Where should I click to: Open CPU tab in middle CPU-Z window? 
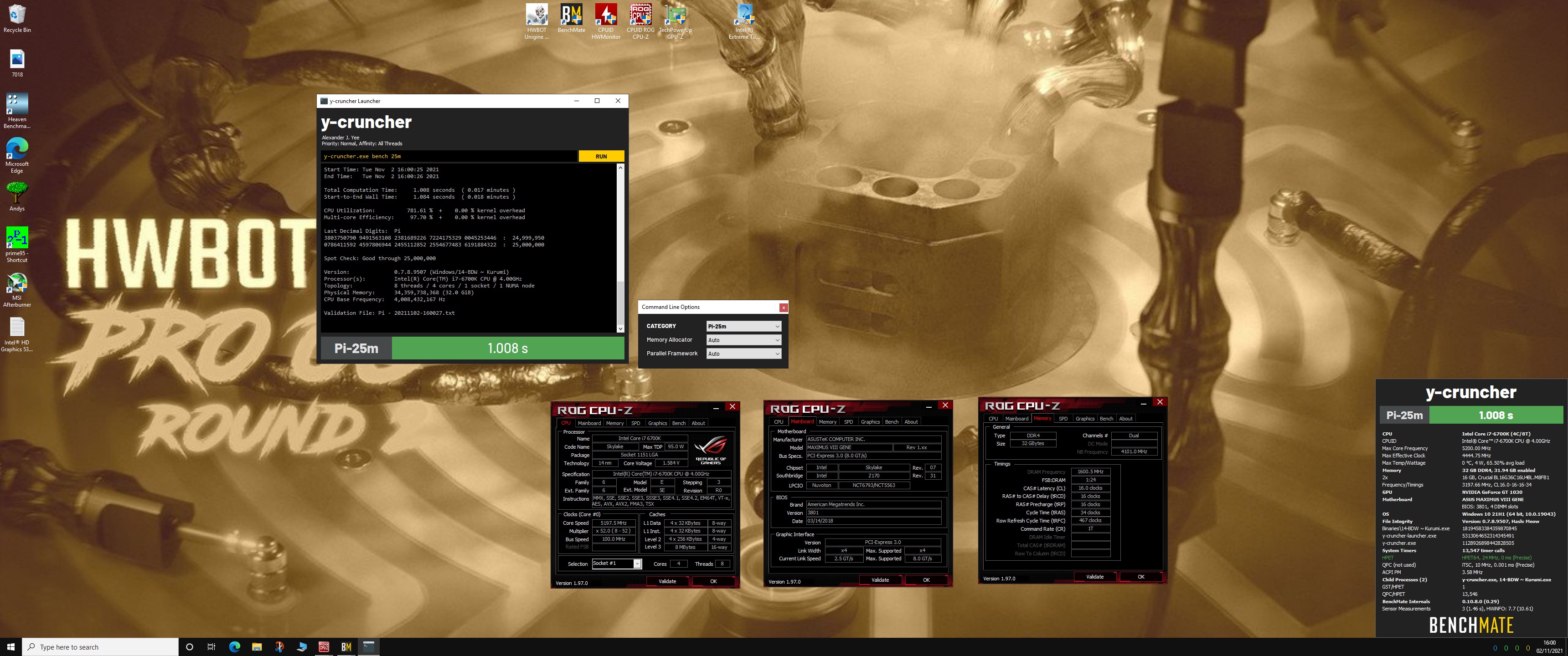pos(779,422)
